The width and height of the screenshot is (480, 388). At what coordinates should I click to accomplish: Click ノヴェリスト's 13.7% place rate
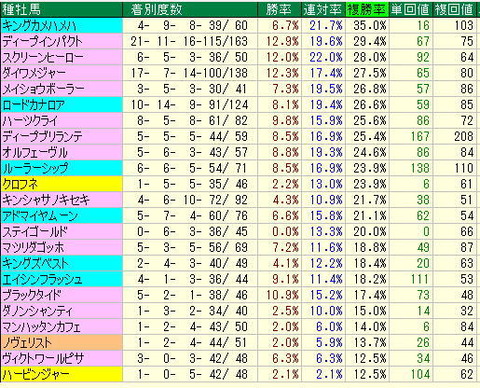coord(370,343)
